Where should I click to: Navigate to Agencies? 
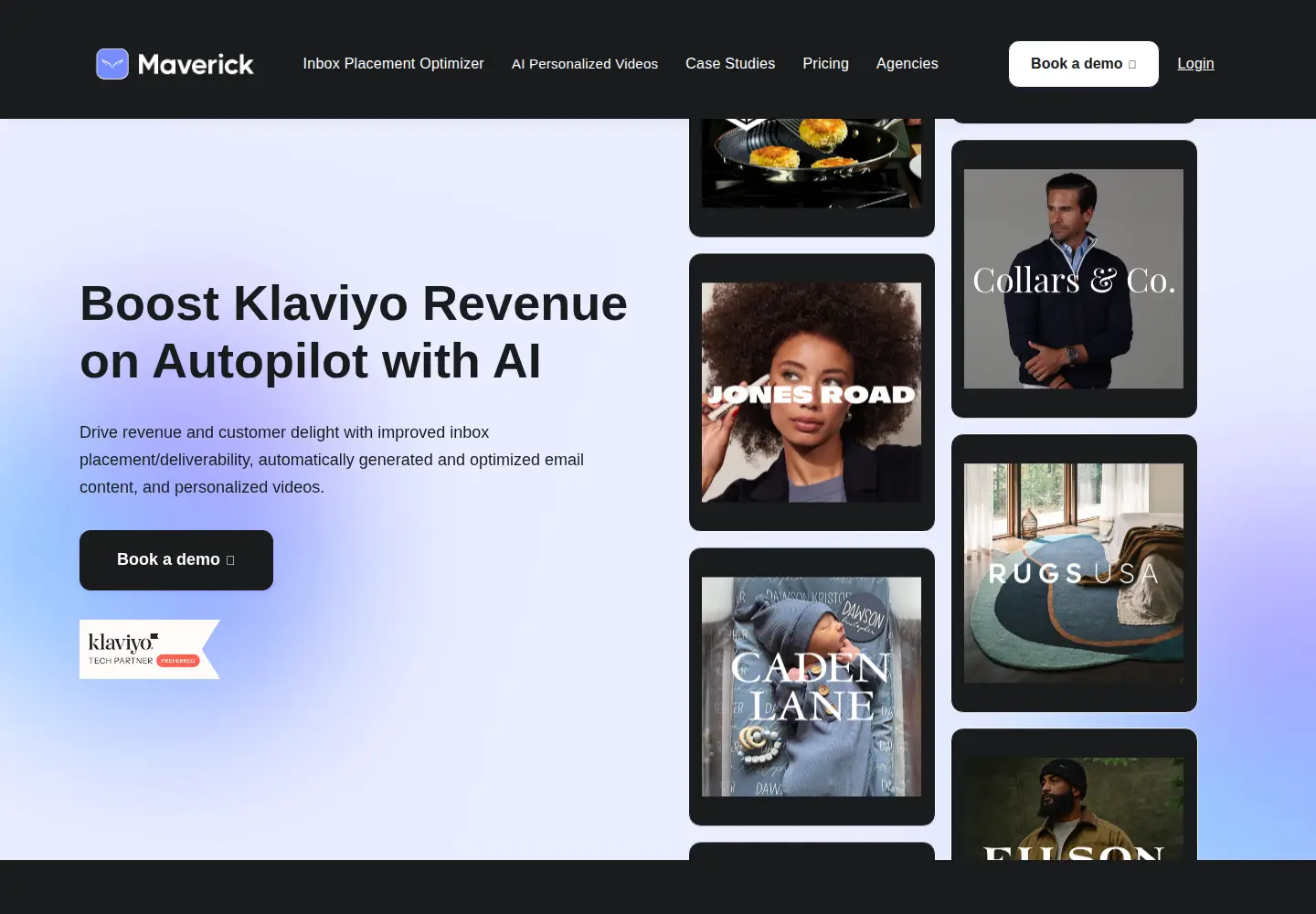pos(907,63)
